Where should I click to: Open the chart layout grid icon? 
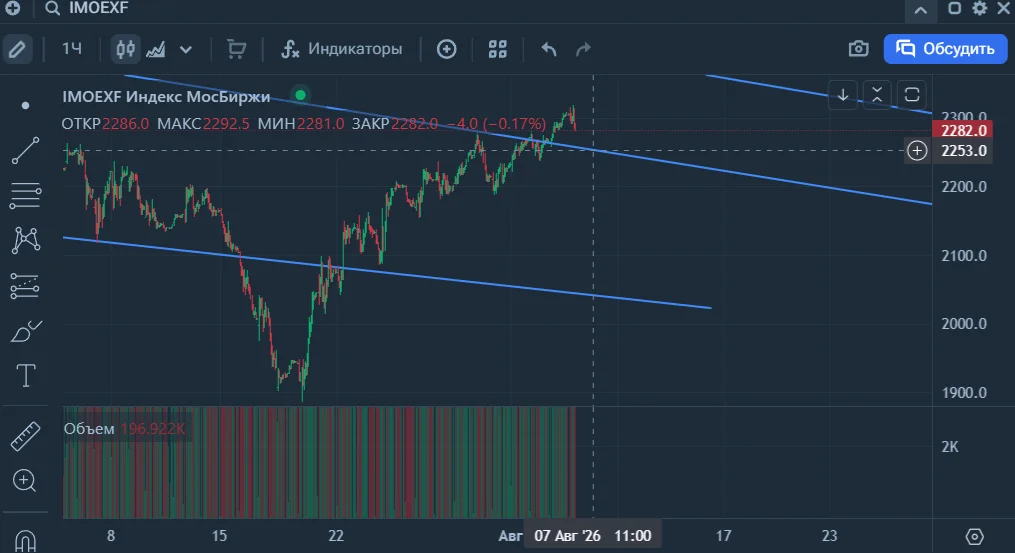pos(497,49)
